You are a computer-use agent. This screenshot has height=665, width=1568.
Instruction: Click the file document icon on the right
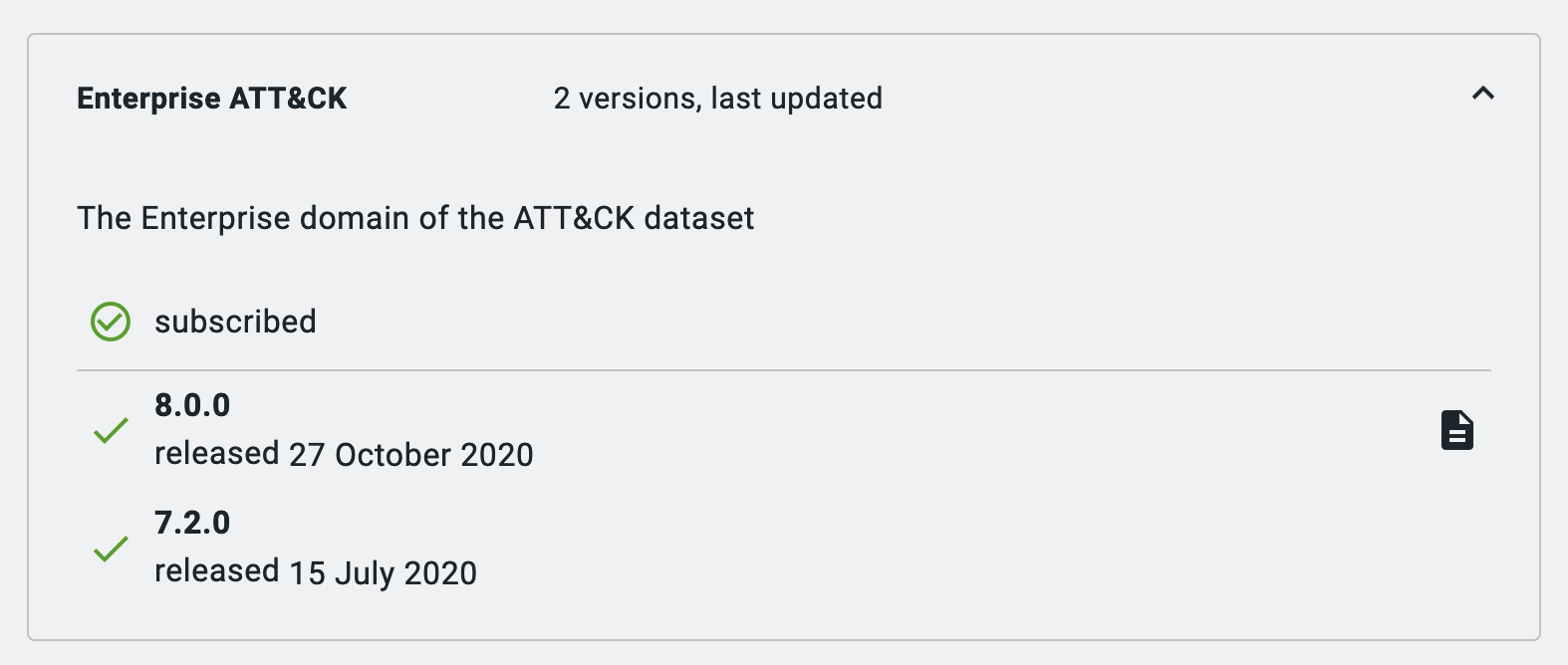[x=1457, y=430]
